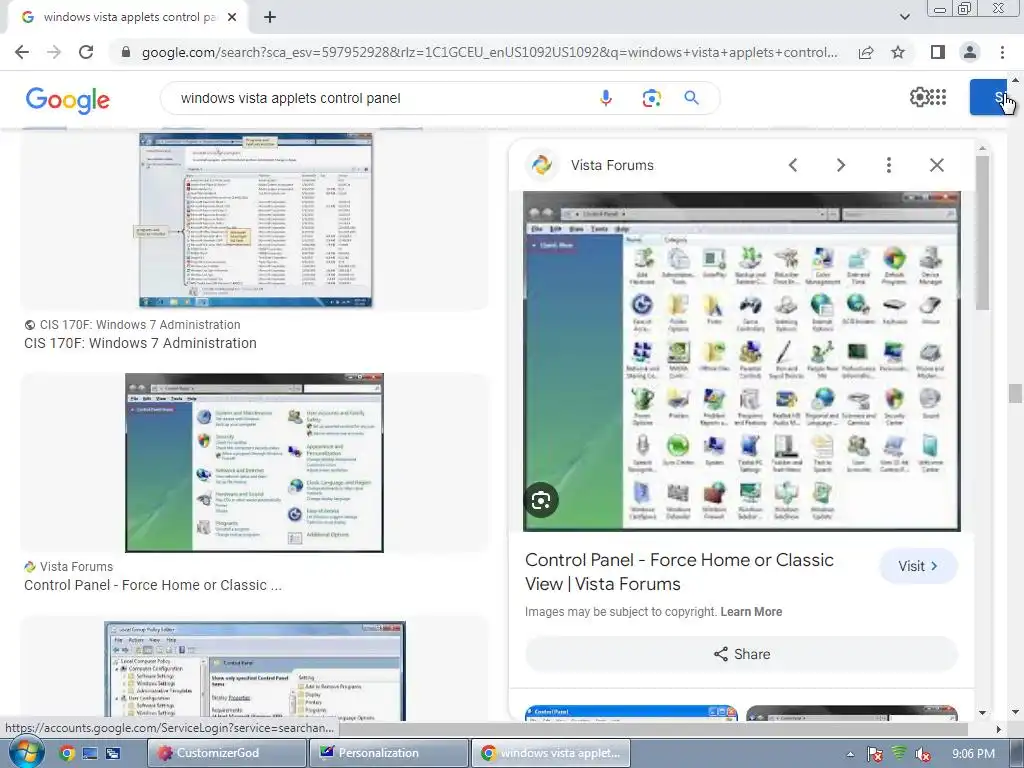Reload the current page
The width and height of the screenshot is (1024, 768).
86,52
